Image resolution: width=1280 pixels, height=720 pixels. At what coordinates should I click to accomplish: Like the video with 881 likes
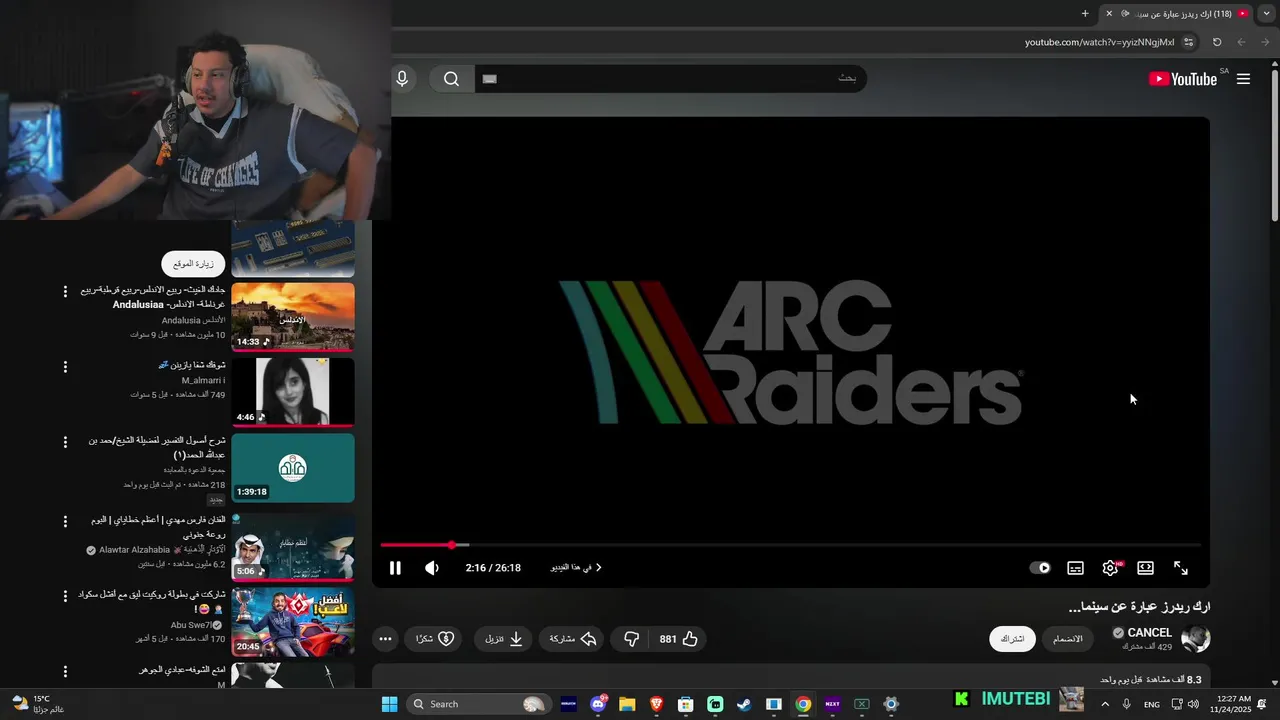tap(678, 639)
